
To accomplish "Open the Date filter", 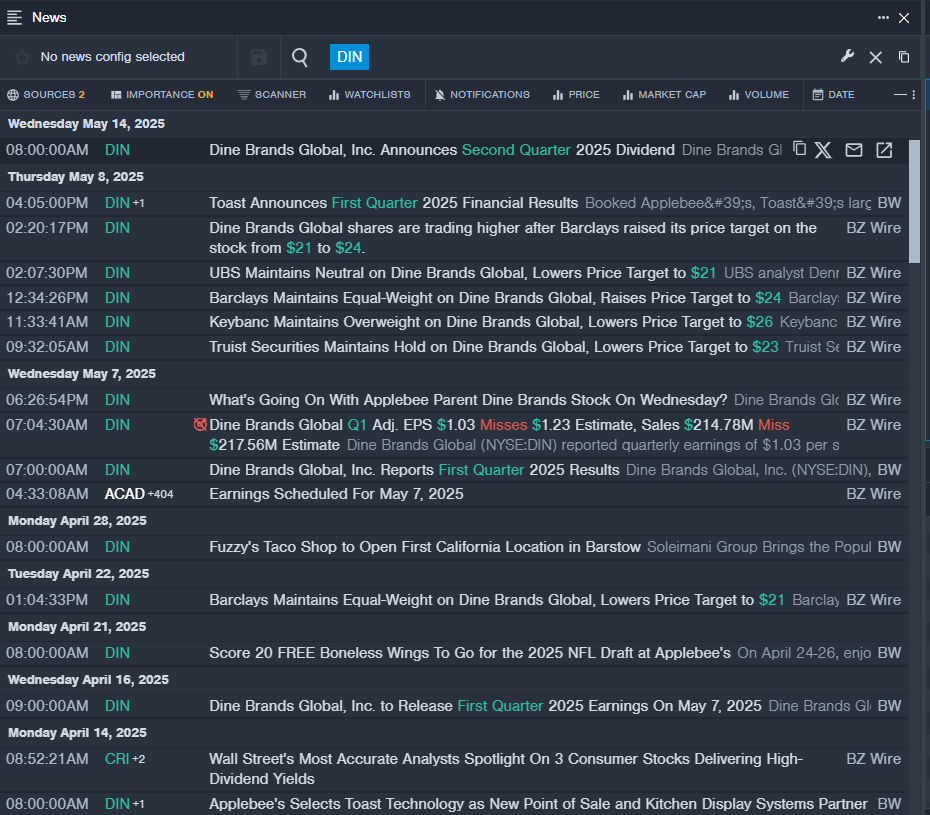I will [833, 95].
